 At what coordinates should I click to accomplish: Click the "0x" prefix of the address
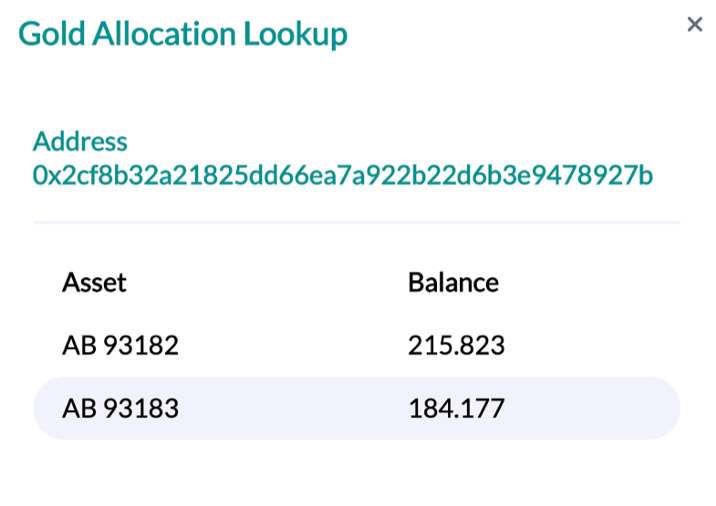44,176
